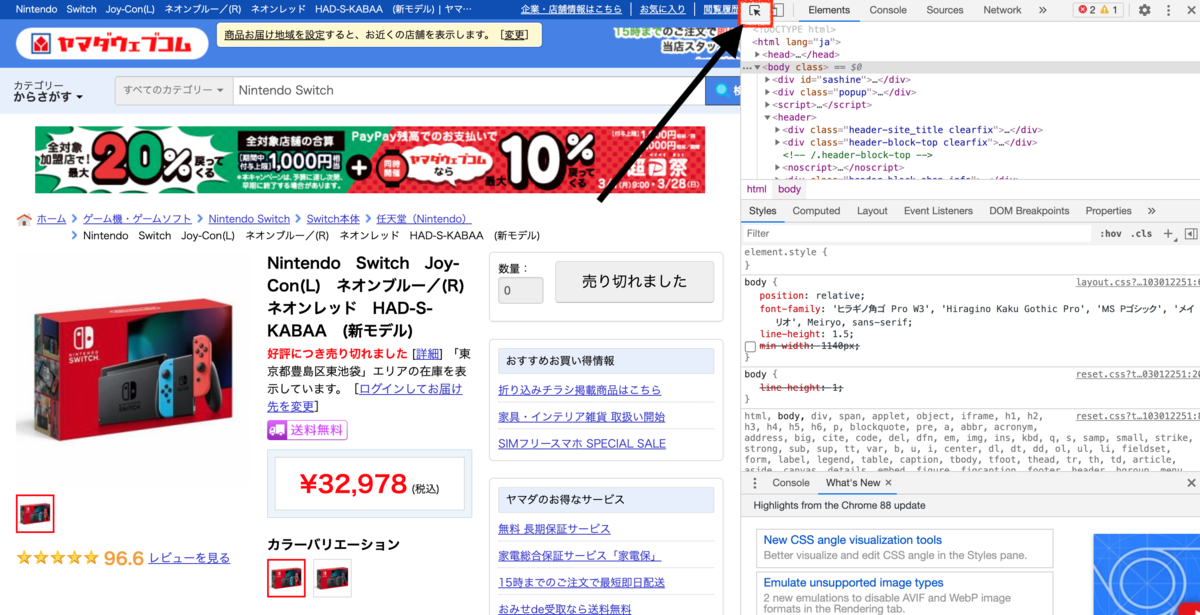This screenshot has height=615, width=1200.
Task: Toggle the :hov pseudo-class panel
Action: pos(1111,233)
